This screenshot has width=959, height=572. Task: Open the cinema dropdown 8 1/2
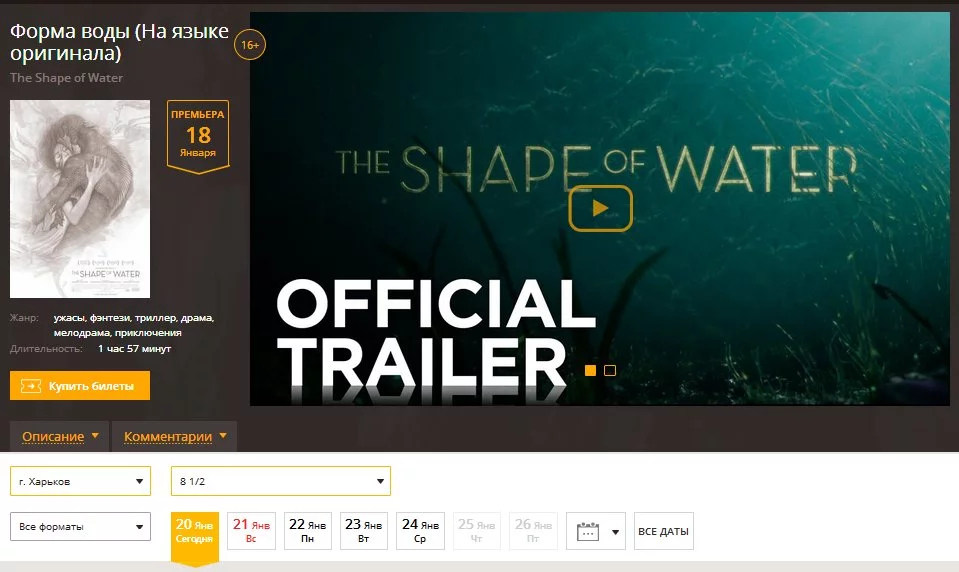[281, 481]
